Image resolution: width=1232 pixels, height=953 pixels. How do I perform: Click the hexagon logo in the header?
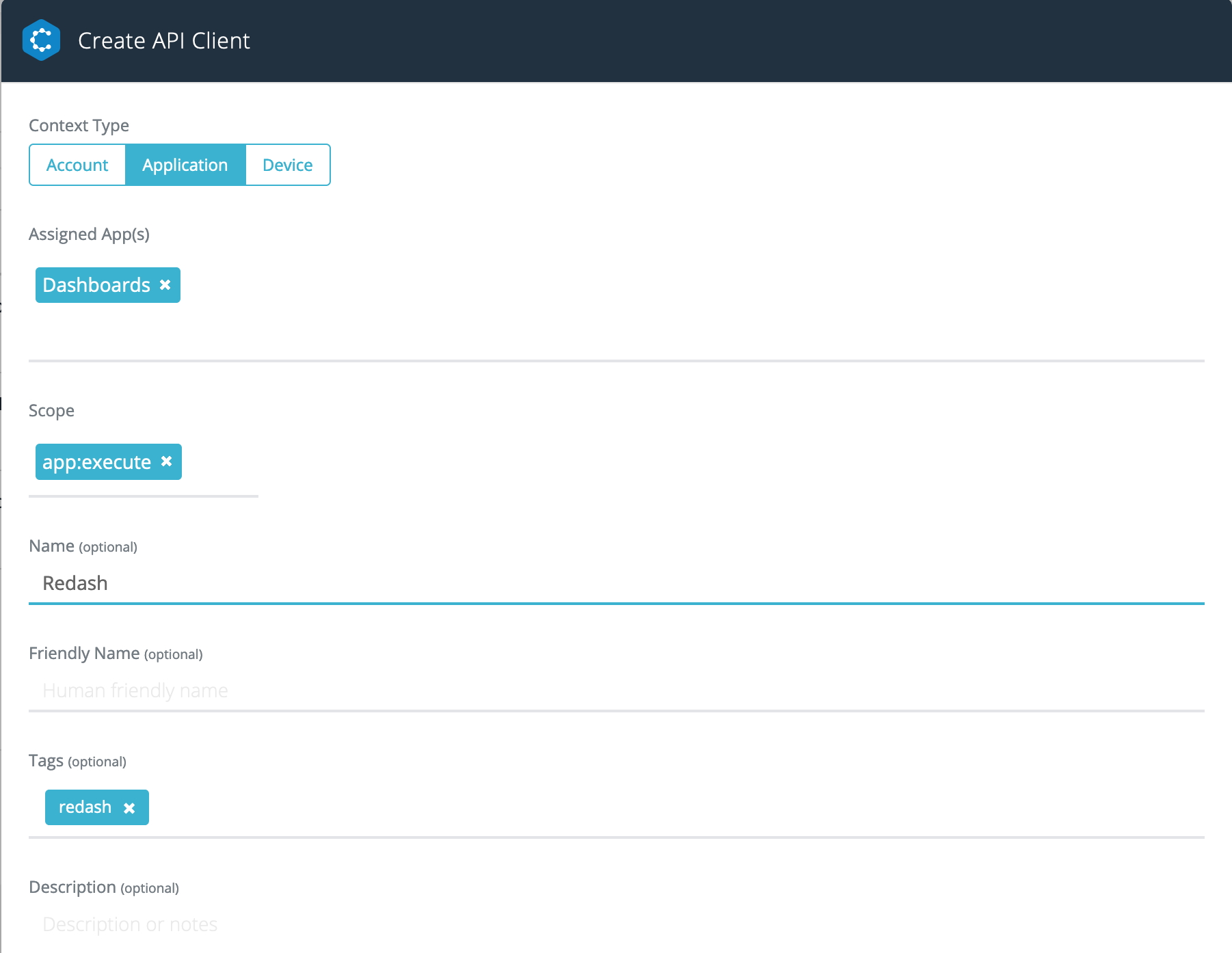pos(42,40)
